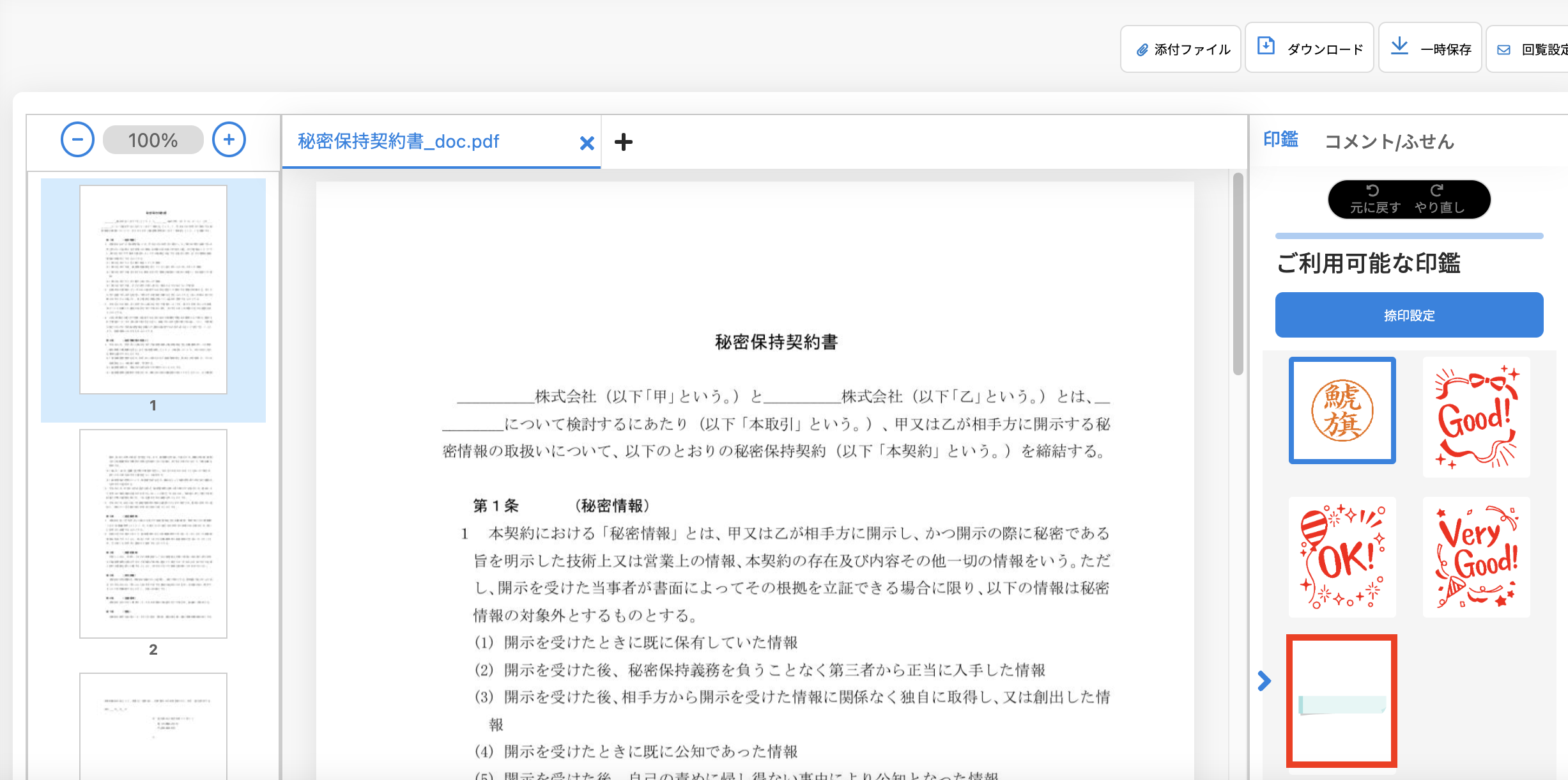Viewport: 1568px width, 780px height.
Task: Click the zoom in plus icon
Action: click(229, 140)
